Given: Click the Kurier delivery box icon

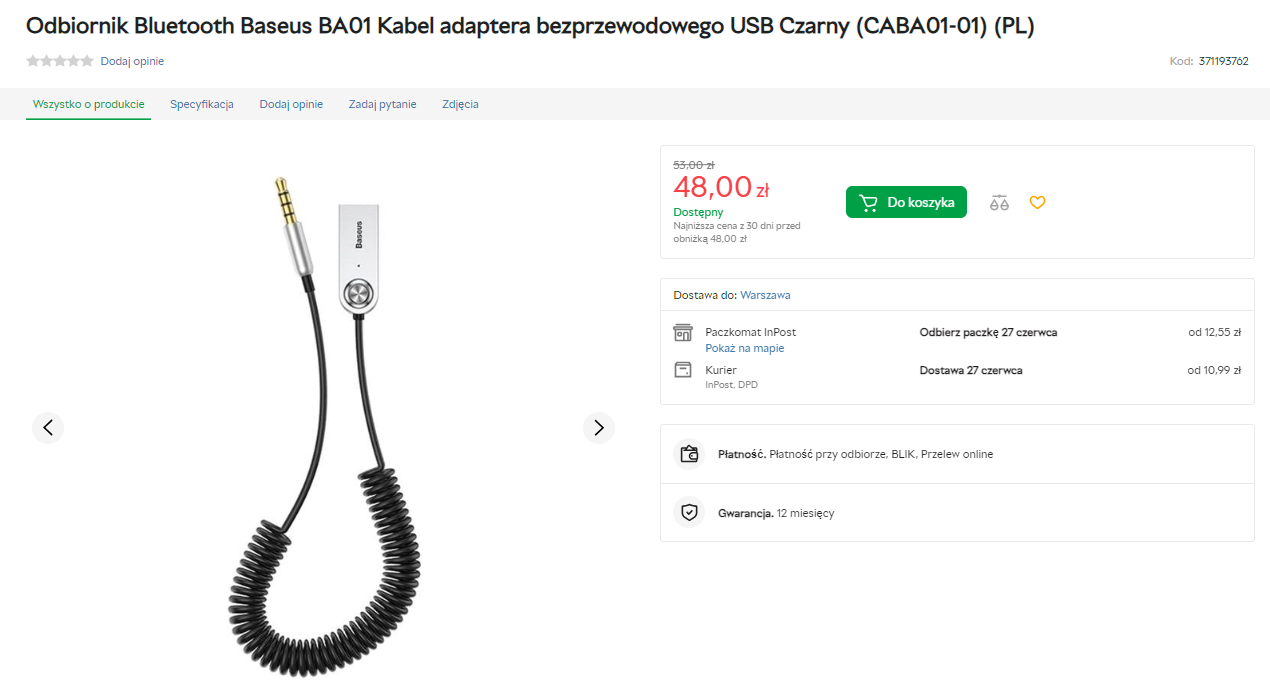Looking at the screenshot, I should (683, 370).
